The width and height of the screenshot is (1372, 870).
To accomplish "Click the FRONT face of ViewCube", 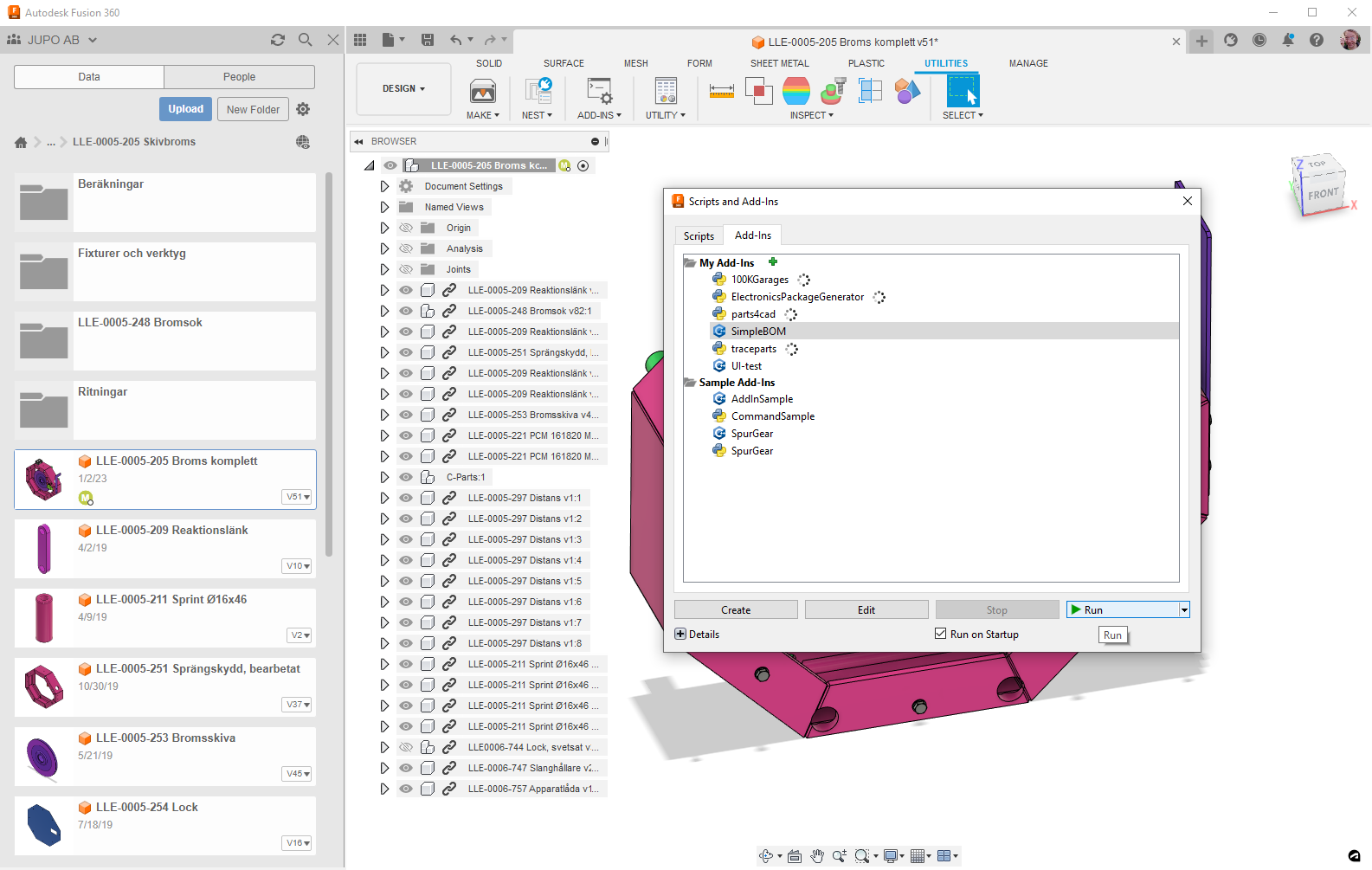I will coord(1324,194).
